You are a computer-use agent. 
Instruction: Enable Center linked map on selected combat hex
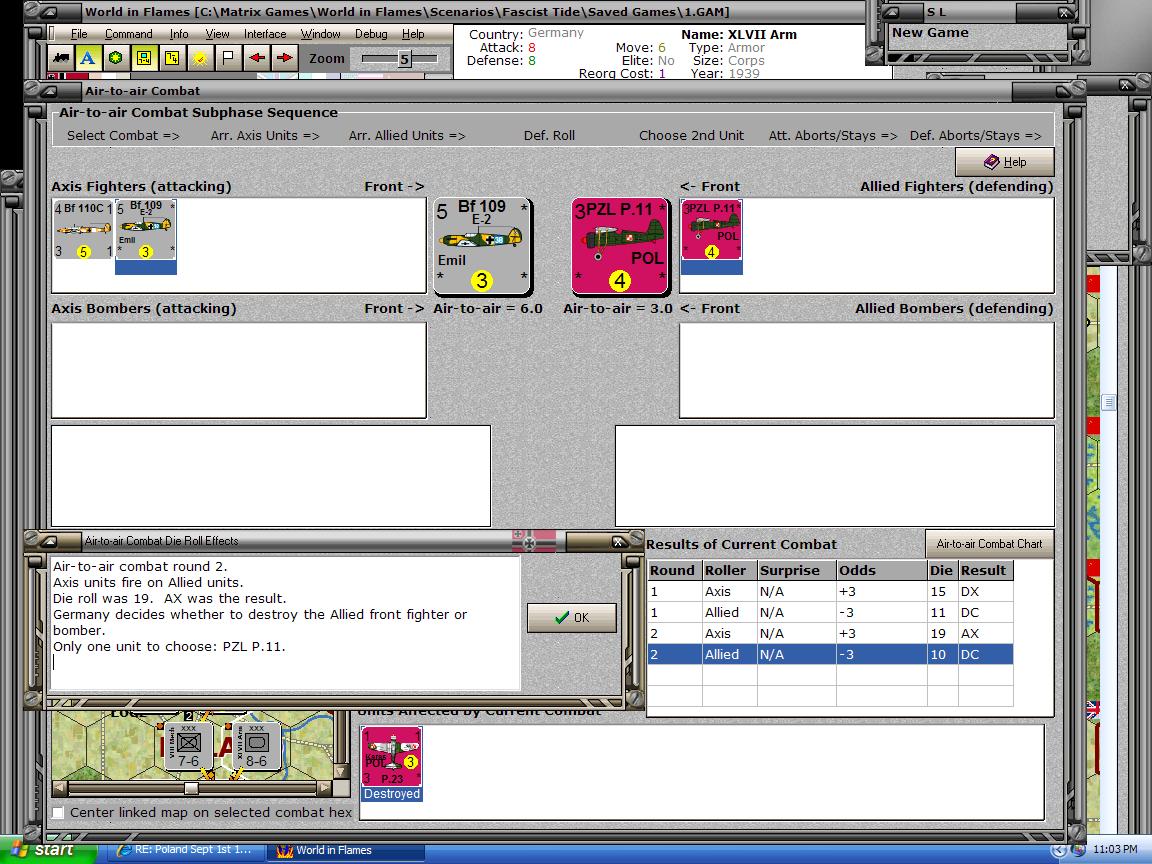pyautogui.click(x=59, y=813)
